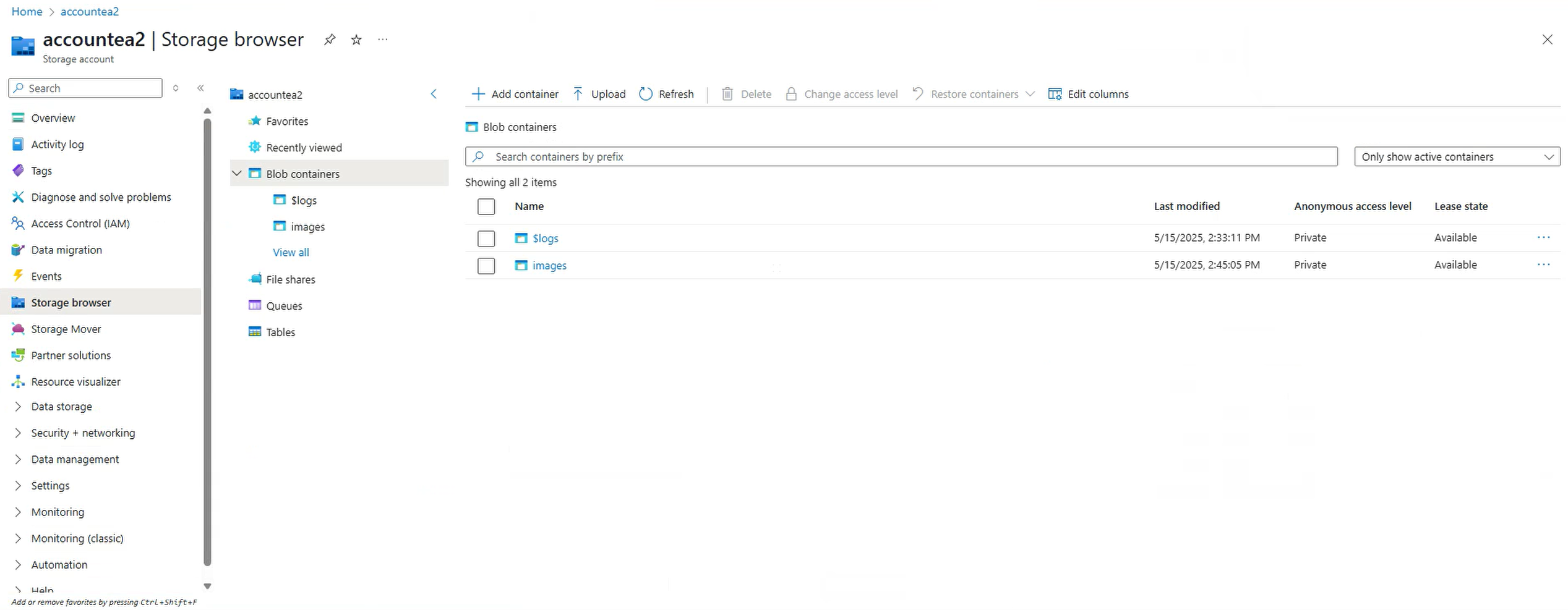Viewport: 1568px width, 610px height.
Task: Select $logs container in the tree
Action: [304, 200]
